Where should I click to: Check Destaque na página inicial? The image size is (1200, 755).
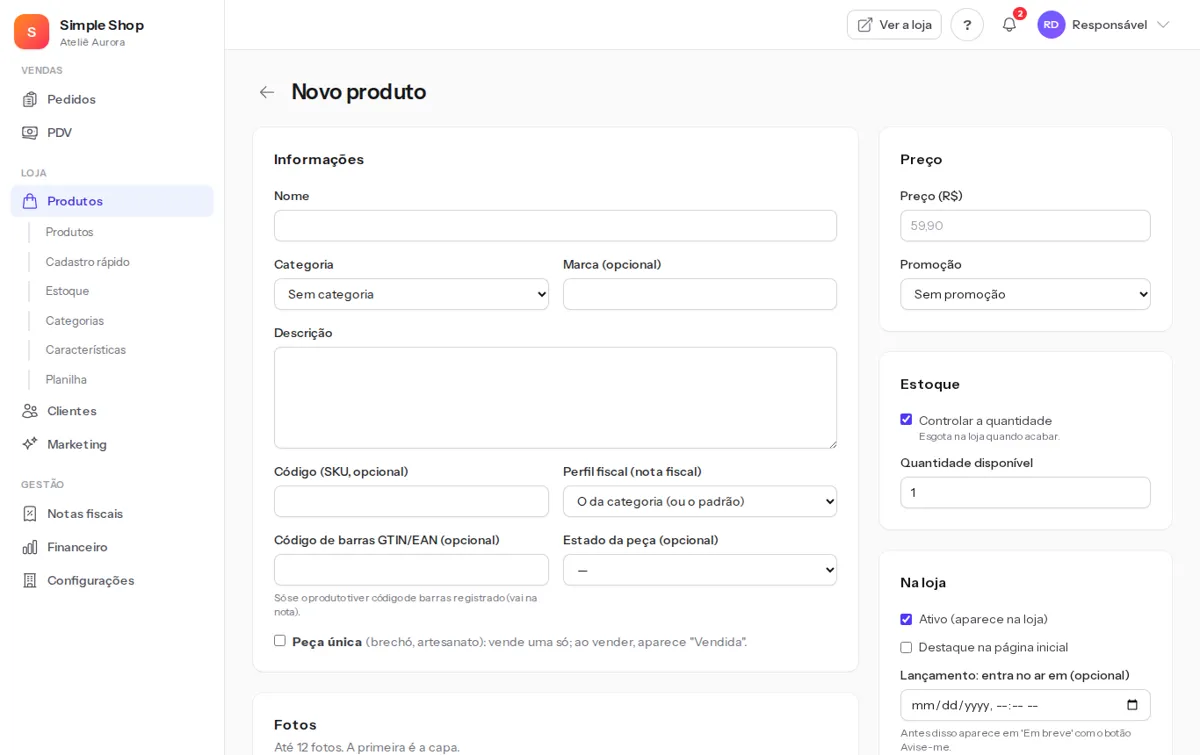pyautogui.click(x=906, y=647)
